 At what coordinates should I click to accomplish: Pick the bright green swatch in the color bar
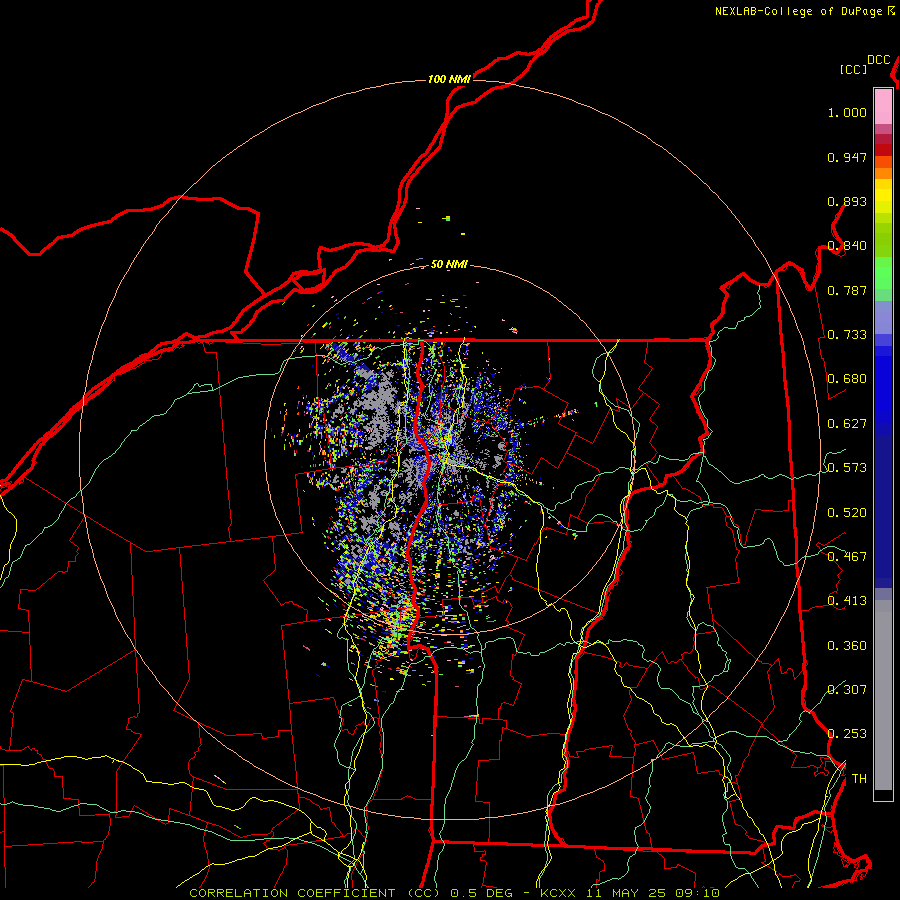pos(883,273)
